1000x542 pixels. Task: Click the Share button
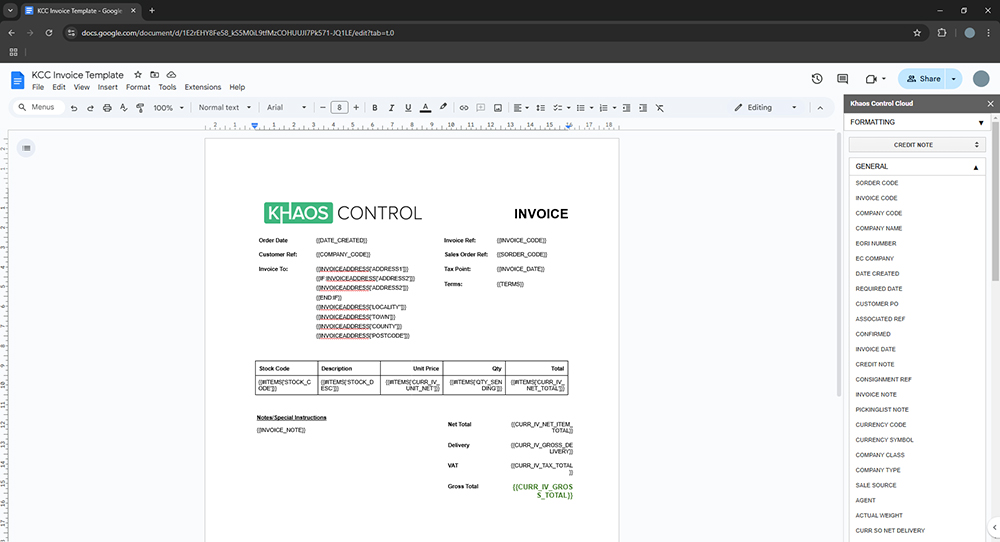(x=922, y=78)
